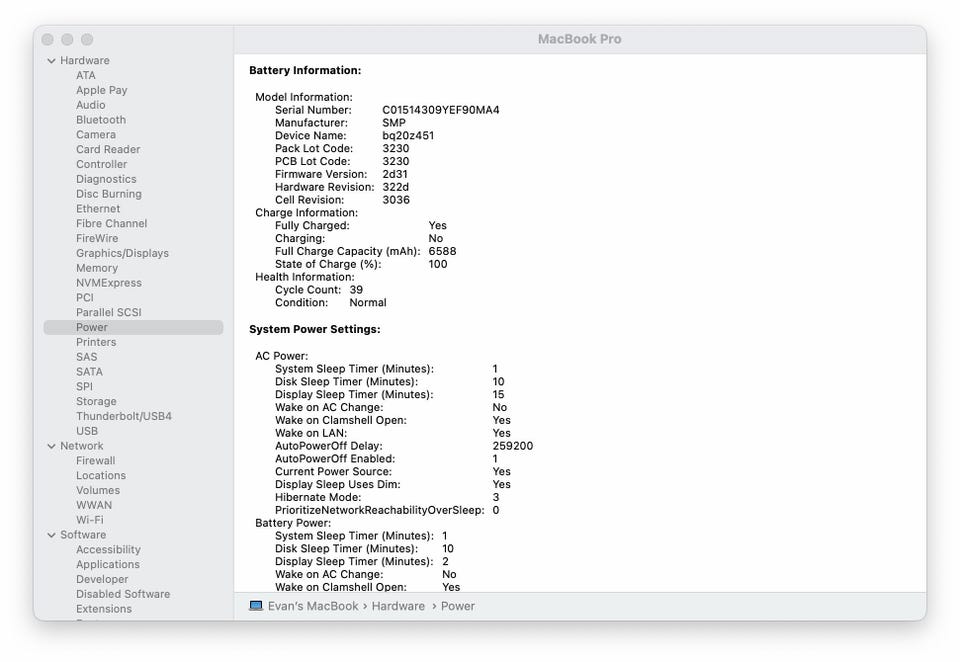The width and height of the screenshot is (960, 662).
Task: Open the Card Reader entry
Action: (108, 149)
